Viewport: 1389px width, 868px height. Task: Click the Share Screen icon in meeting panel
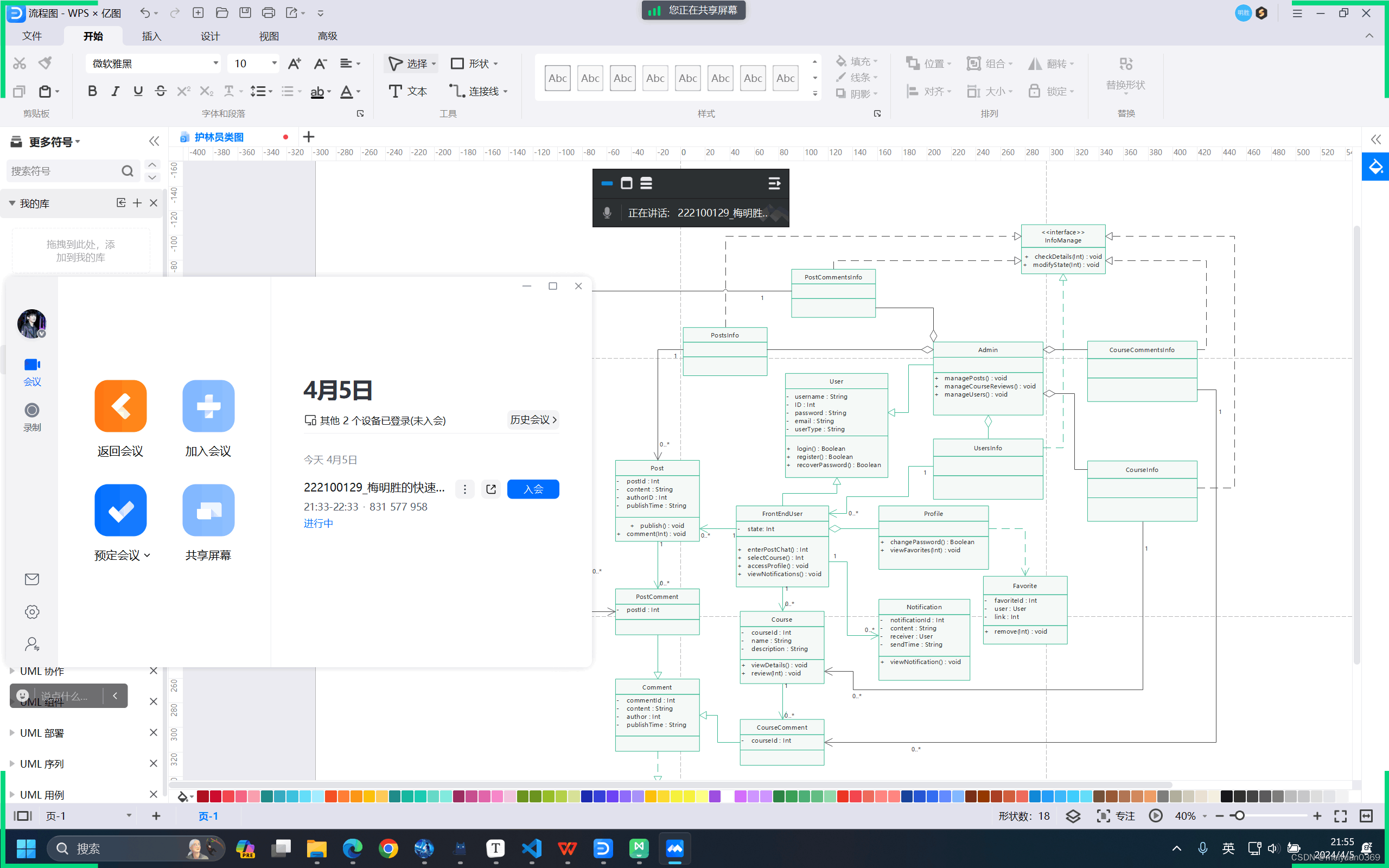[208, 510]
